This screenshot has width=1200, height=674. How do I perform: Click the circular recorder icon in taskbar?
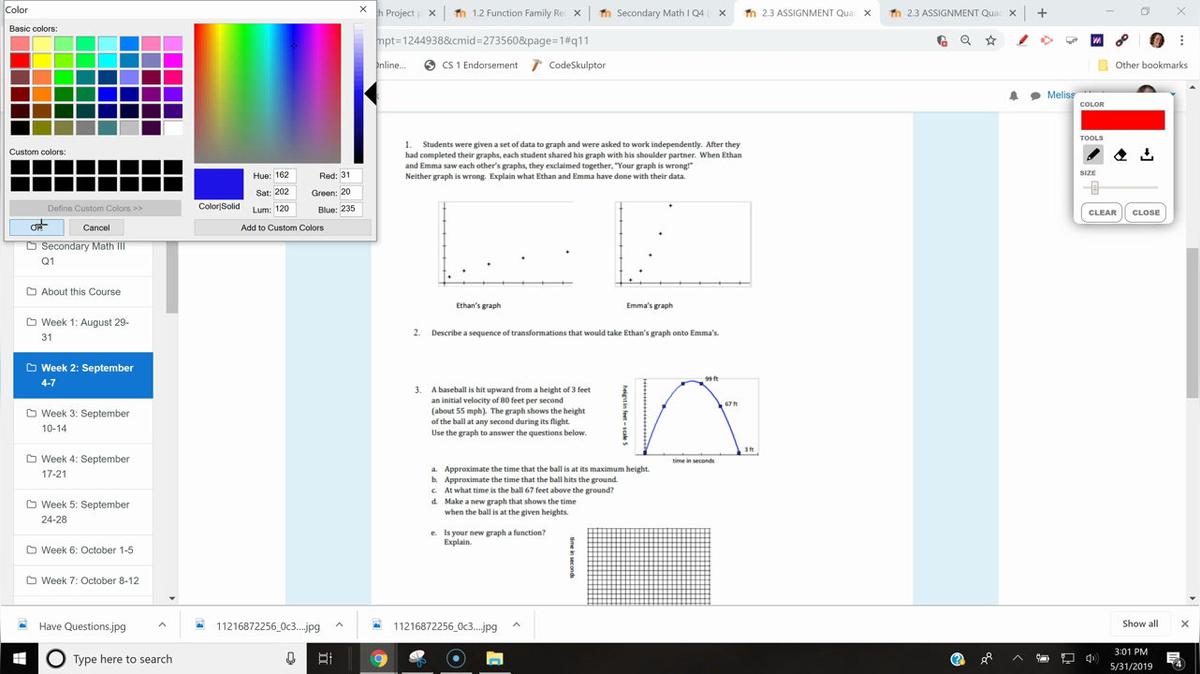click(456, 659)
